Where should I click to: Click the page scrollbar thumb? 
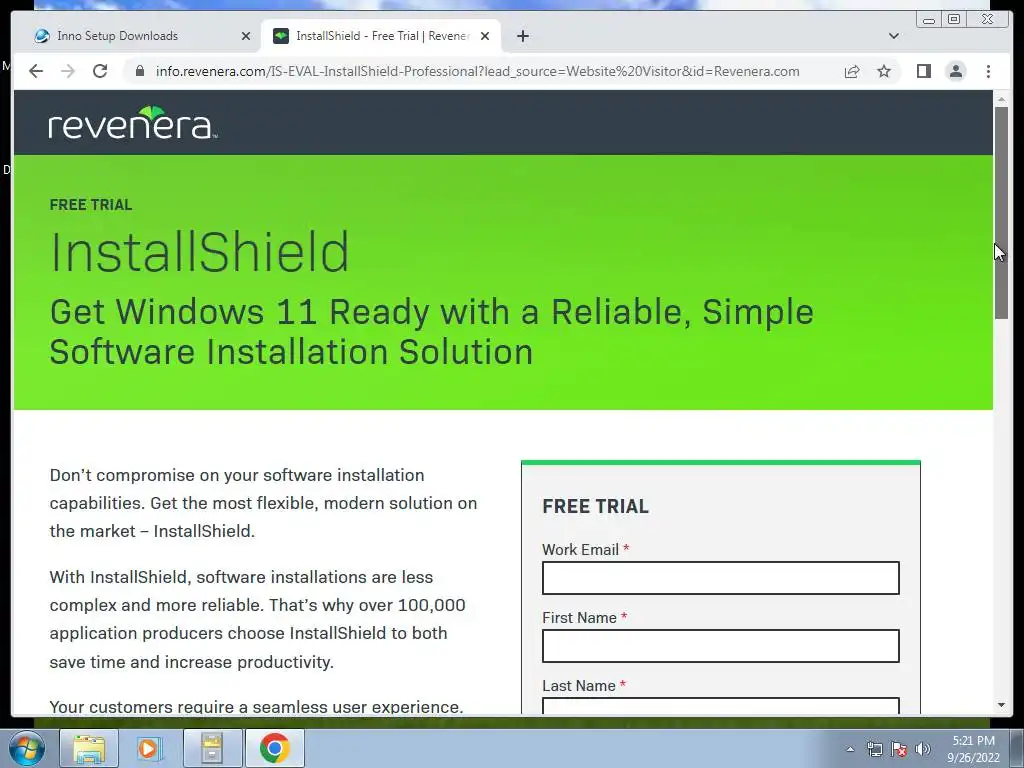[1001, 212]
